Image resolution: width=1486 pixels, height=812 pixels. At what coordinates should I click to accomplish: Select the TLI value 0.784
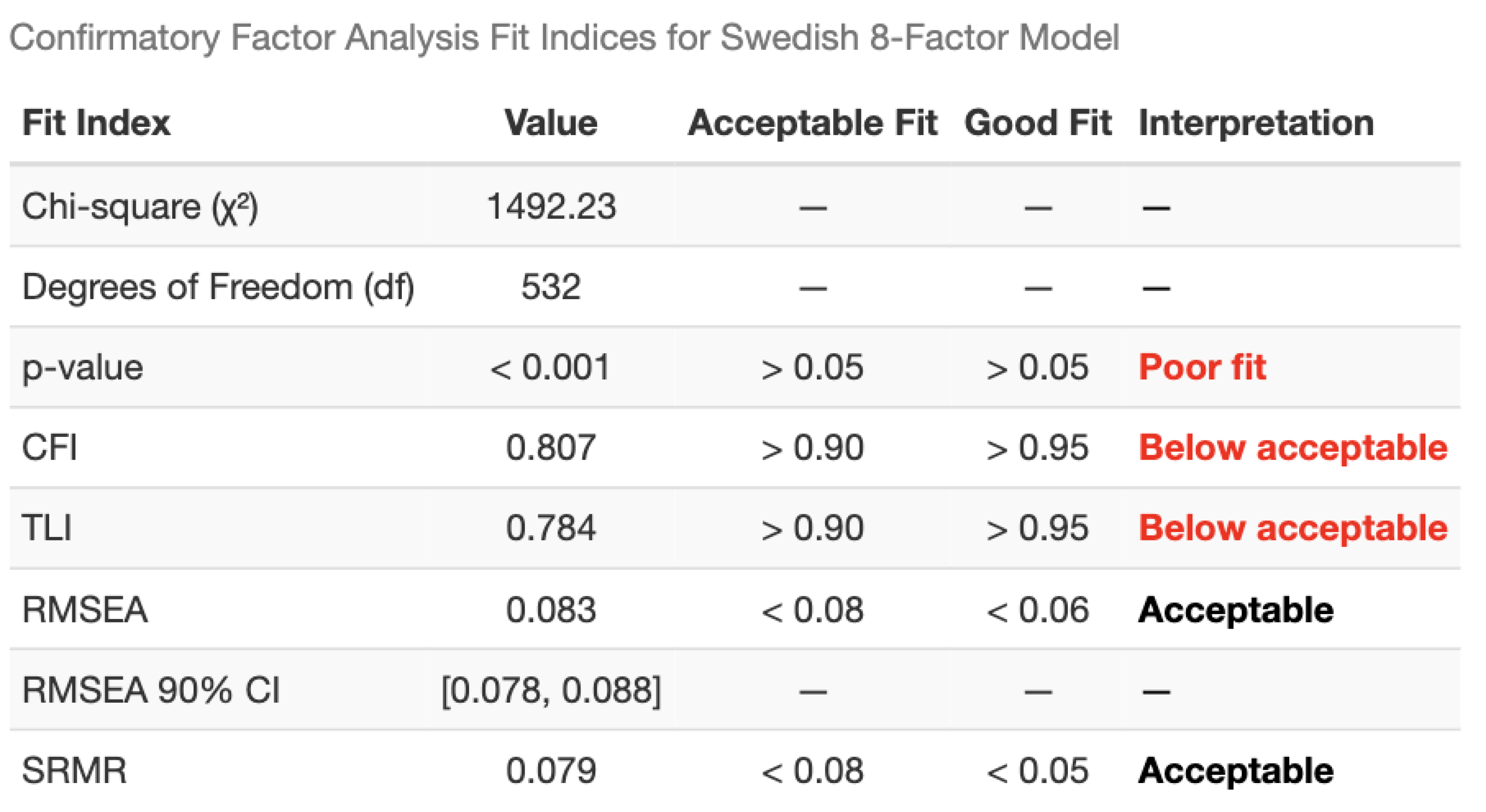[x=551, y=528]
